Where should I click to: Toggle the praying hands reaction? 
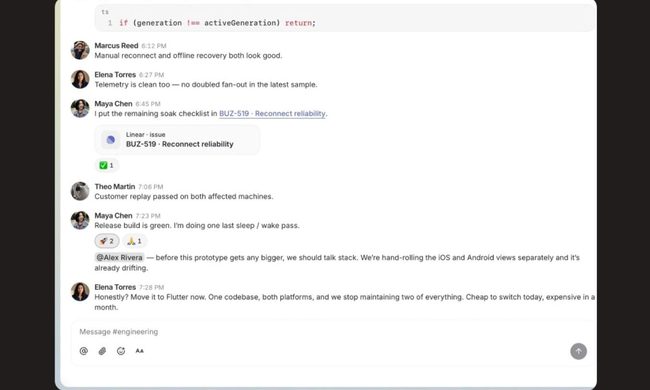click(134, 241)
